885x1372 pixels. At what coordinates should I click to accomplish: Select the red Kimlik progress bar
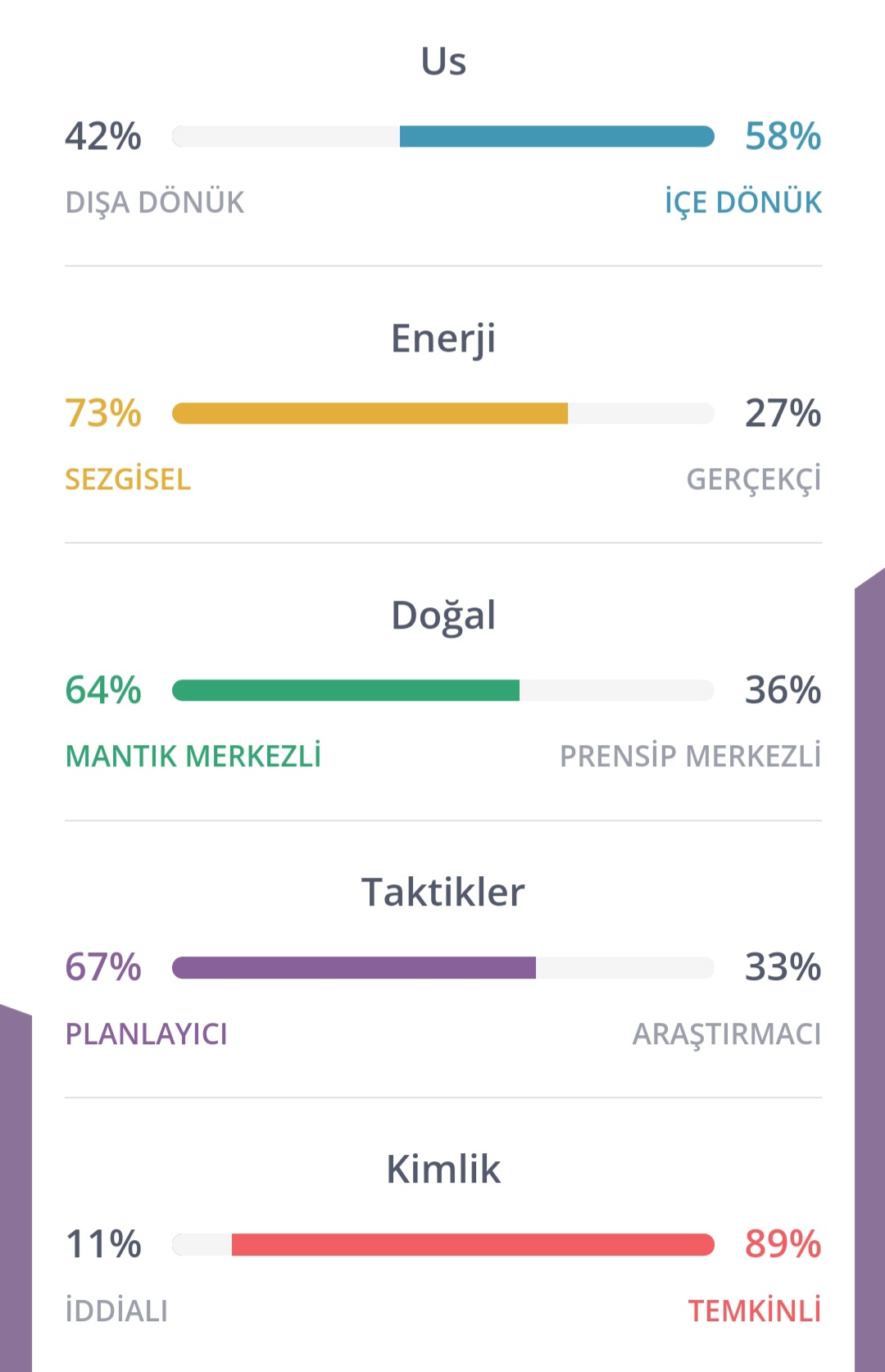[443, 1244]
